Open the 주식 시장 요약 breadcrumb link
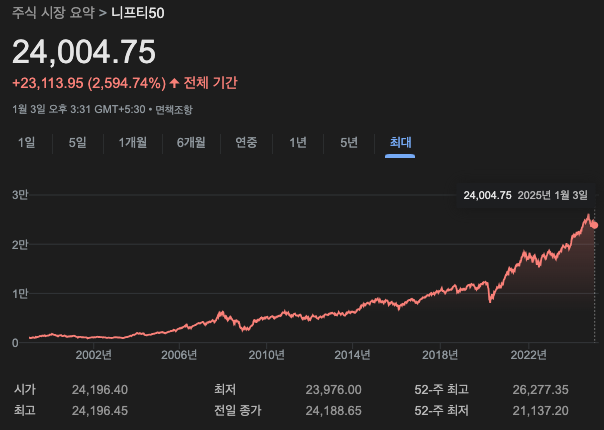This screenshot has height=430, width=604. pyautogui.click(x=53, y=13)
